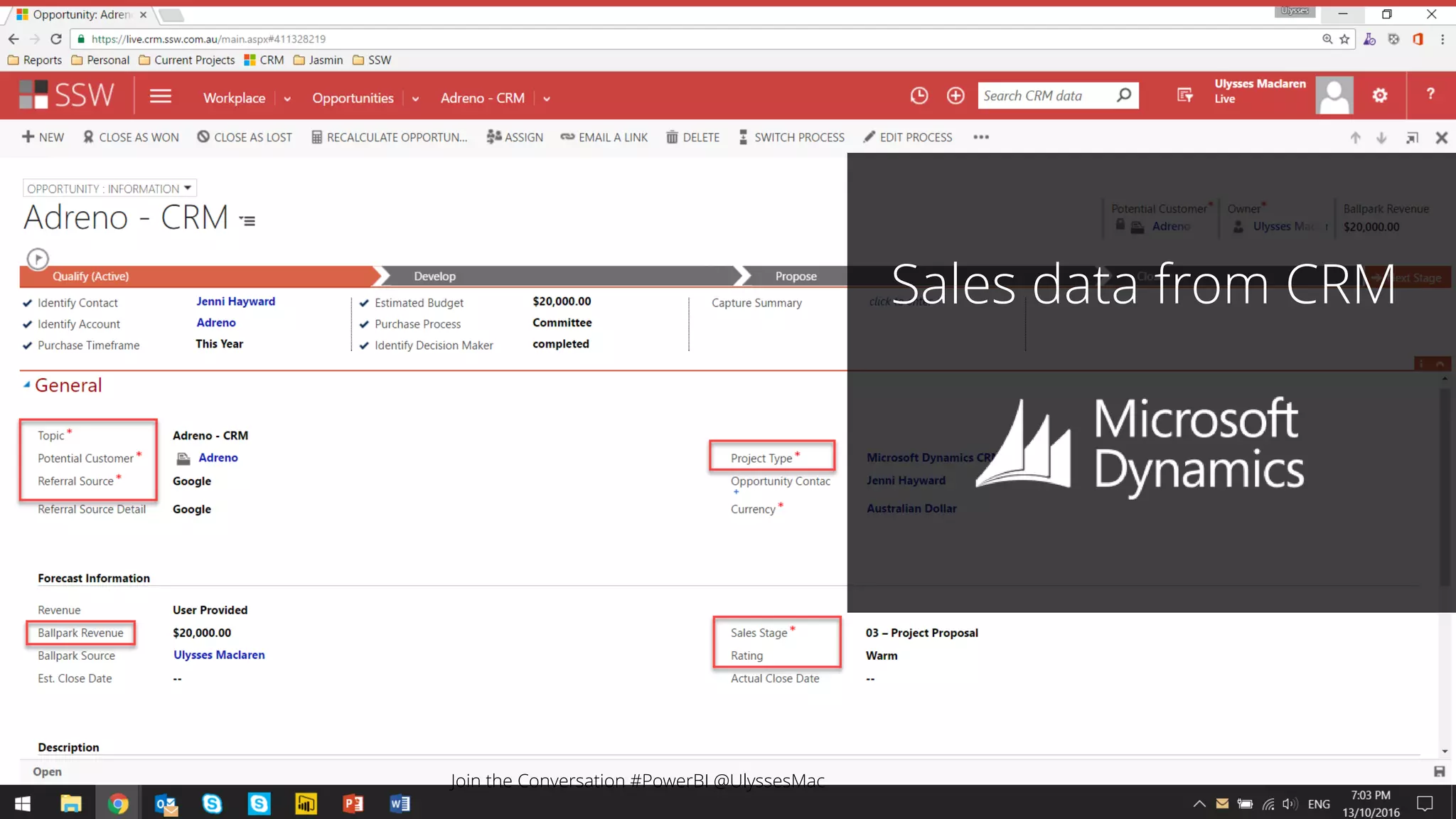The height and width of the screenshot is (819, 1456).
Task: Open recently viewed items clock icon
Action: pos(919,95)
